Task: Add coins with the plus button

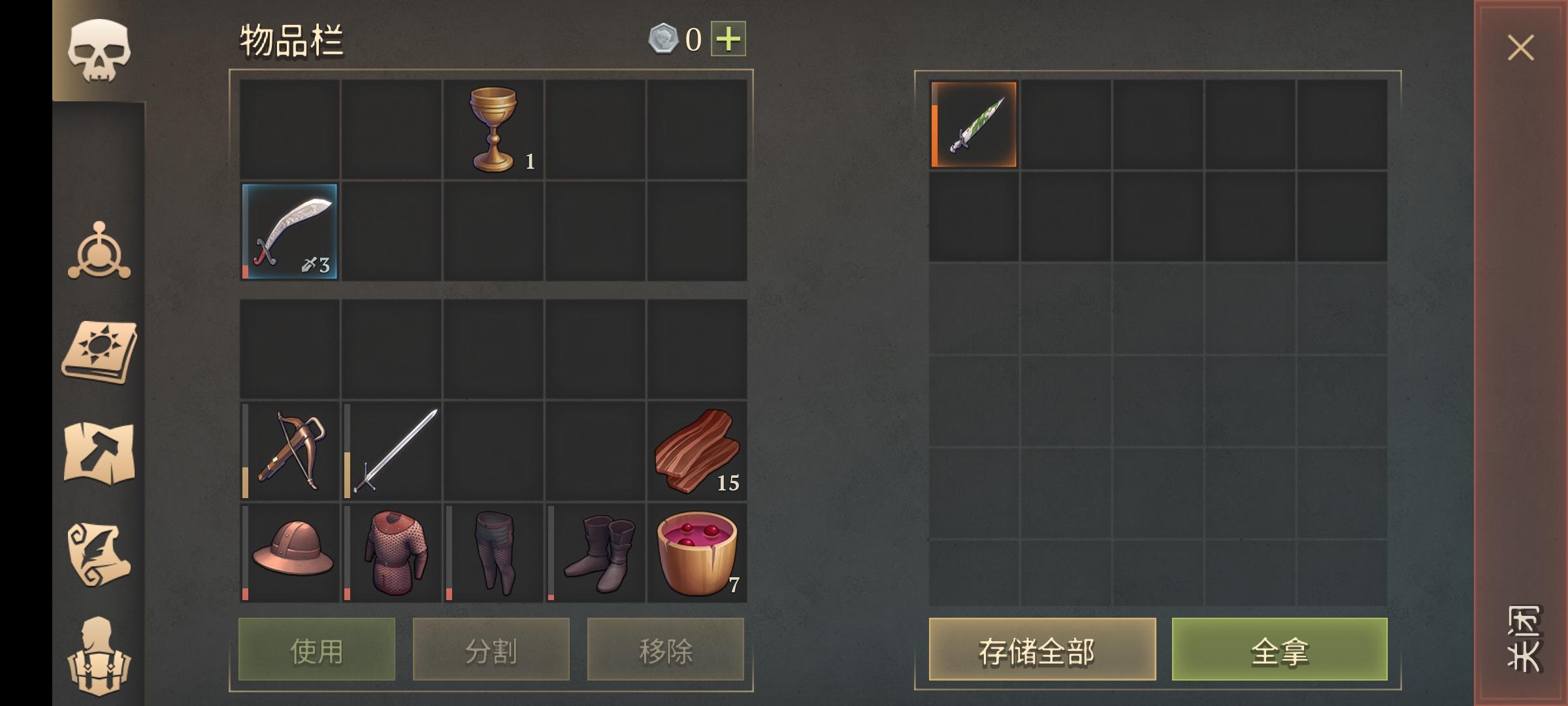Action: coord(728,39)
